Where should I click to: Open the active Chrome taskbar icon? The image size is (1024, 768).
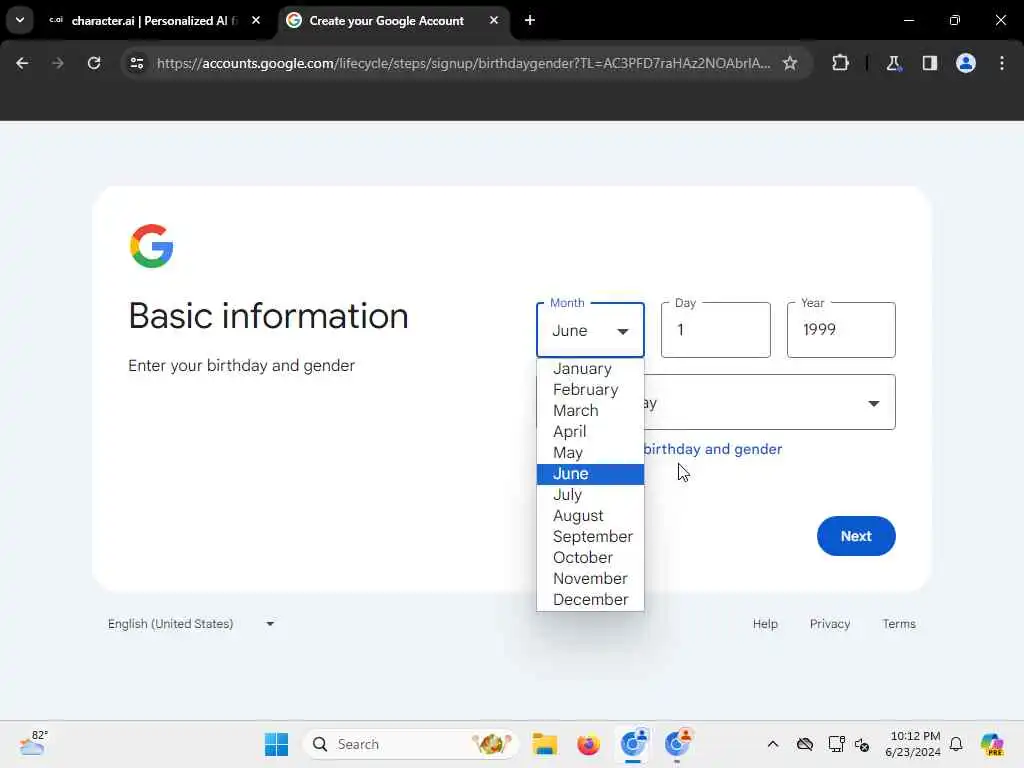(x=633, y=744)
